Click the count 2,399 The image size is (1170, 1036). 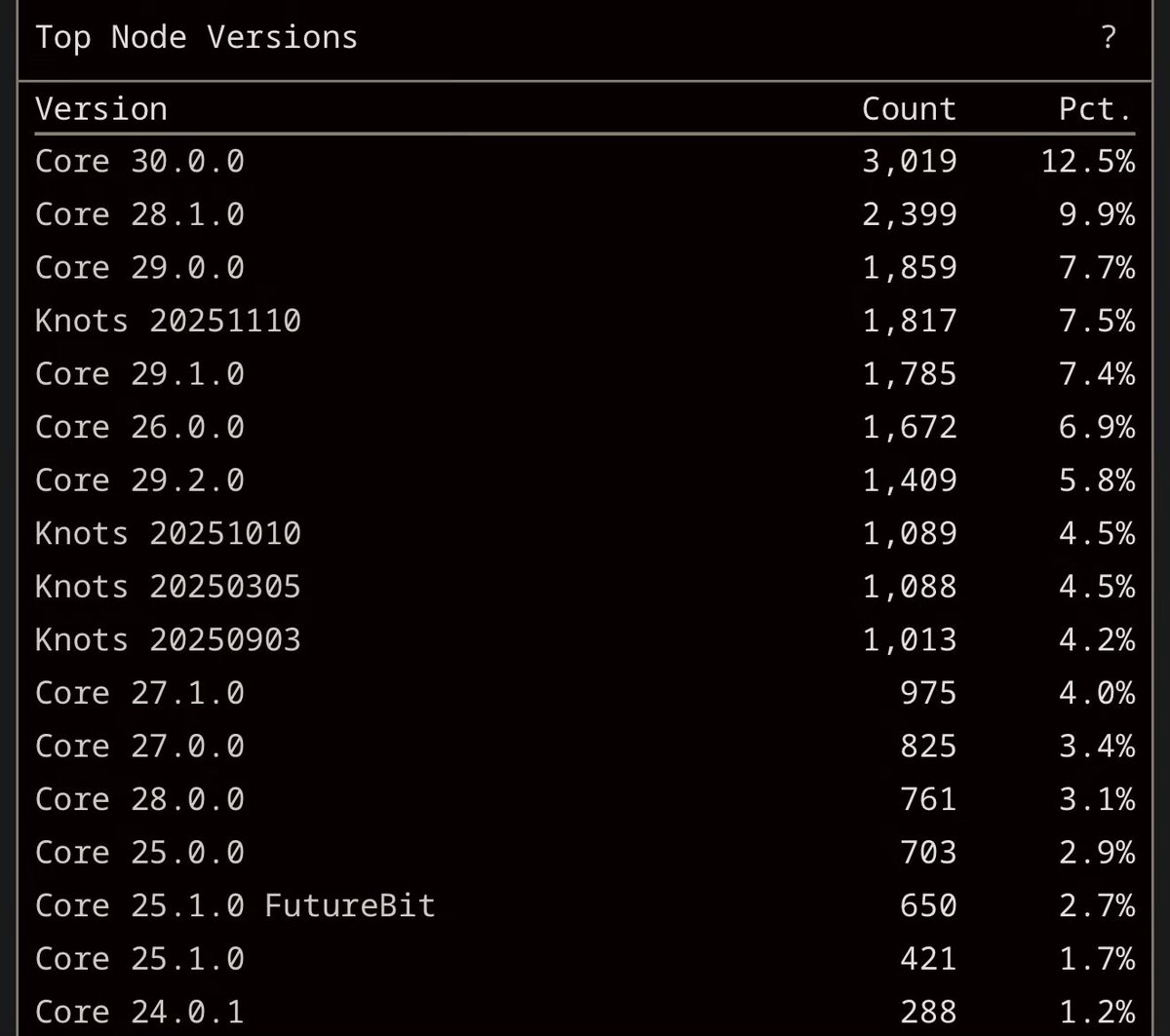[x=909, y=214]
